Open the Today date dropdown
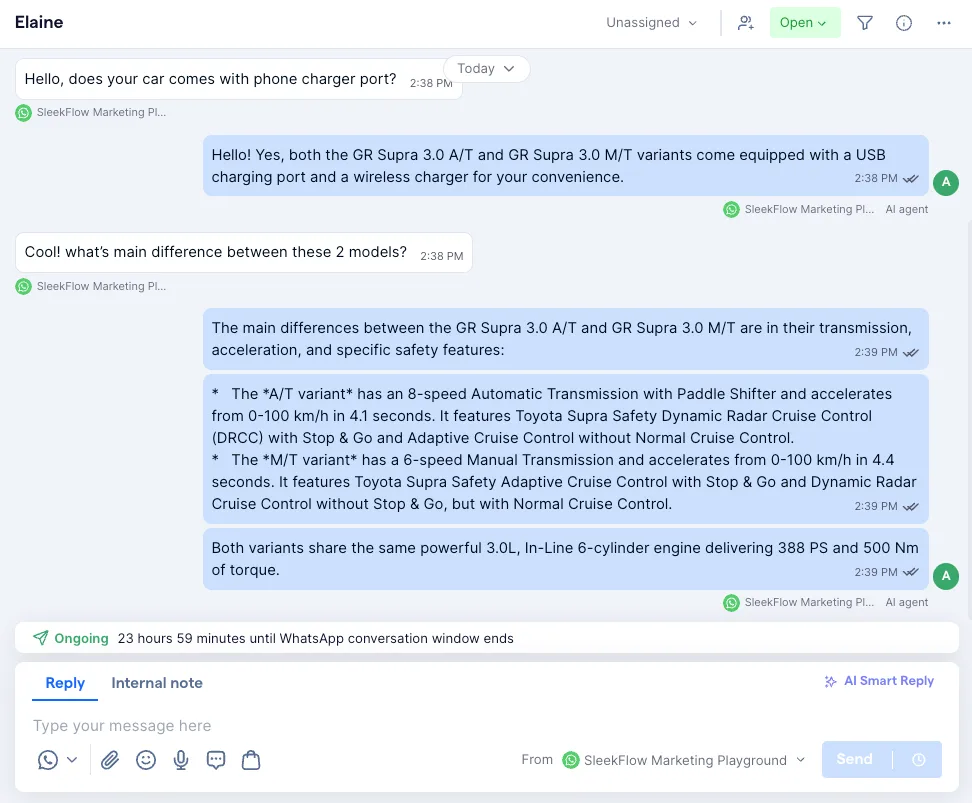The image size is (972, 803). pyautogui.click(x=486, y=68)
